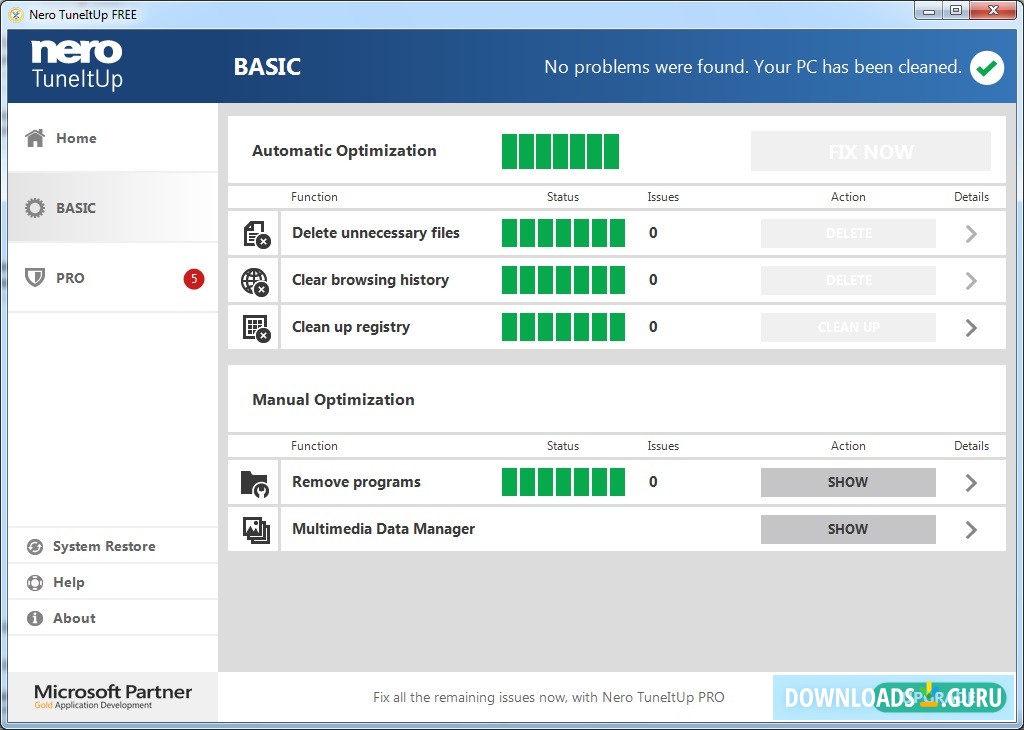Click the Clear browsing history status bar
1024x730 pixels.
click(563, 280)
